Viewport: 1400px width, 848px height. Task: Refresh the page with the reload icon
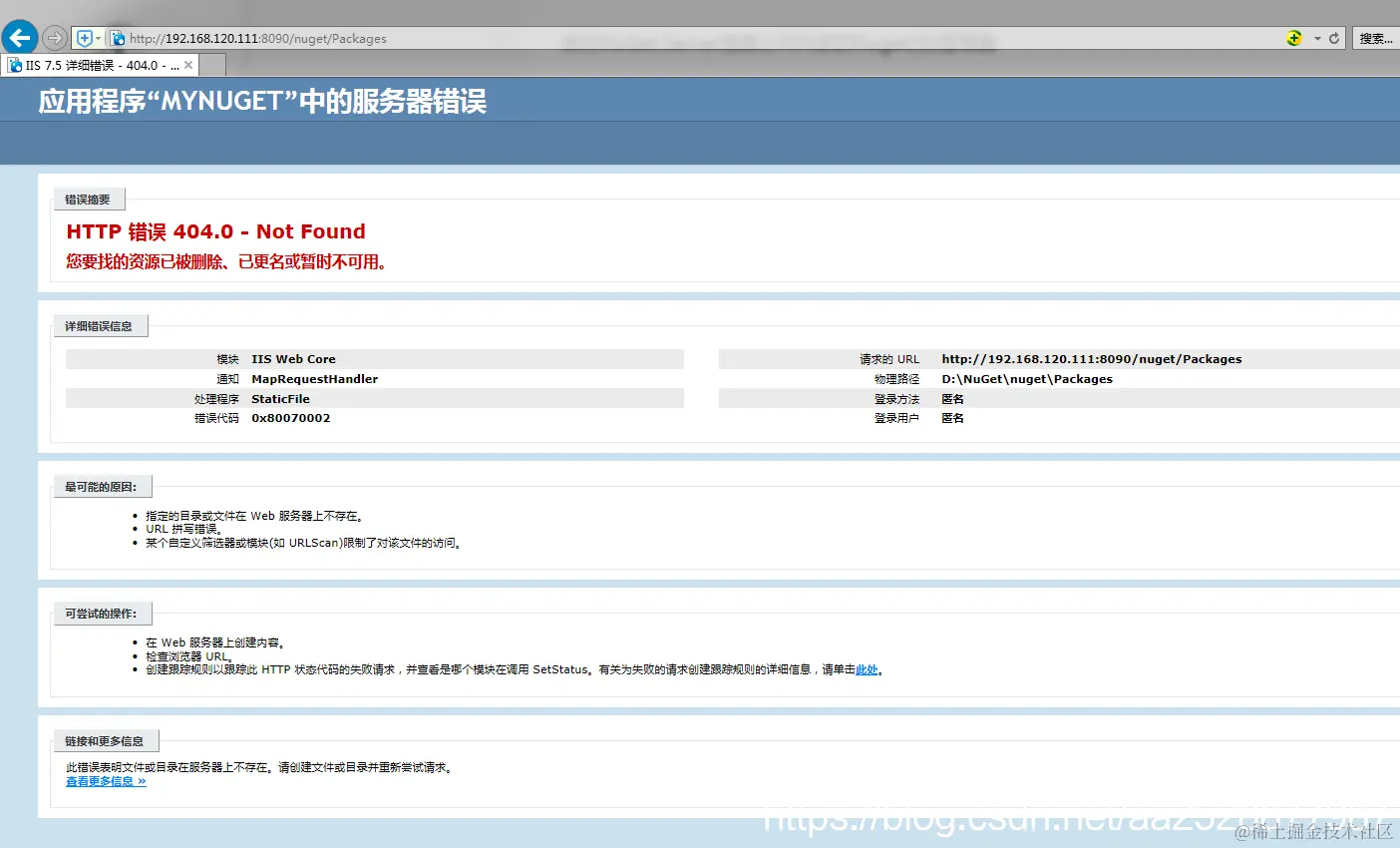[1334, 38]
